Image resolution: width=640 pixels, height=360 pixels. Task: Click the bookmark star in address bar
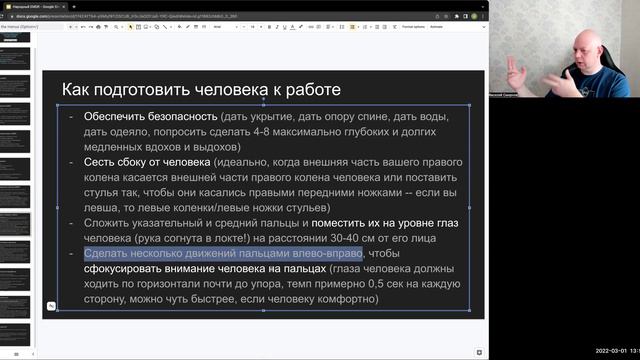446,16
